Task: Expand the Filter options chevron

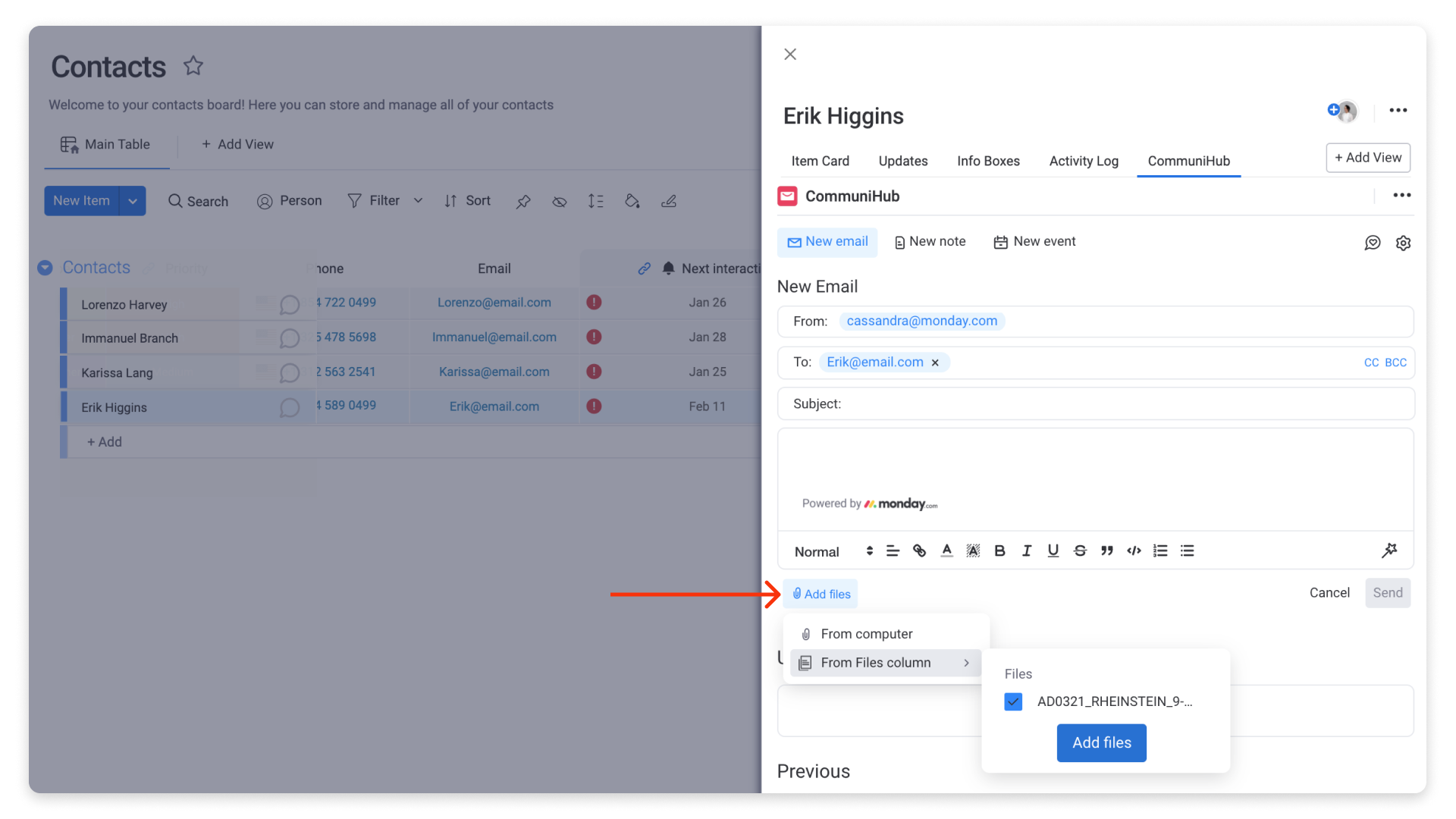Action: coord(418,201)
